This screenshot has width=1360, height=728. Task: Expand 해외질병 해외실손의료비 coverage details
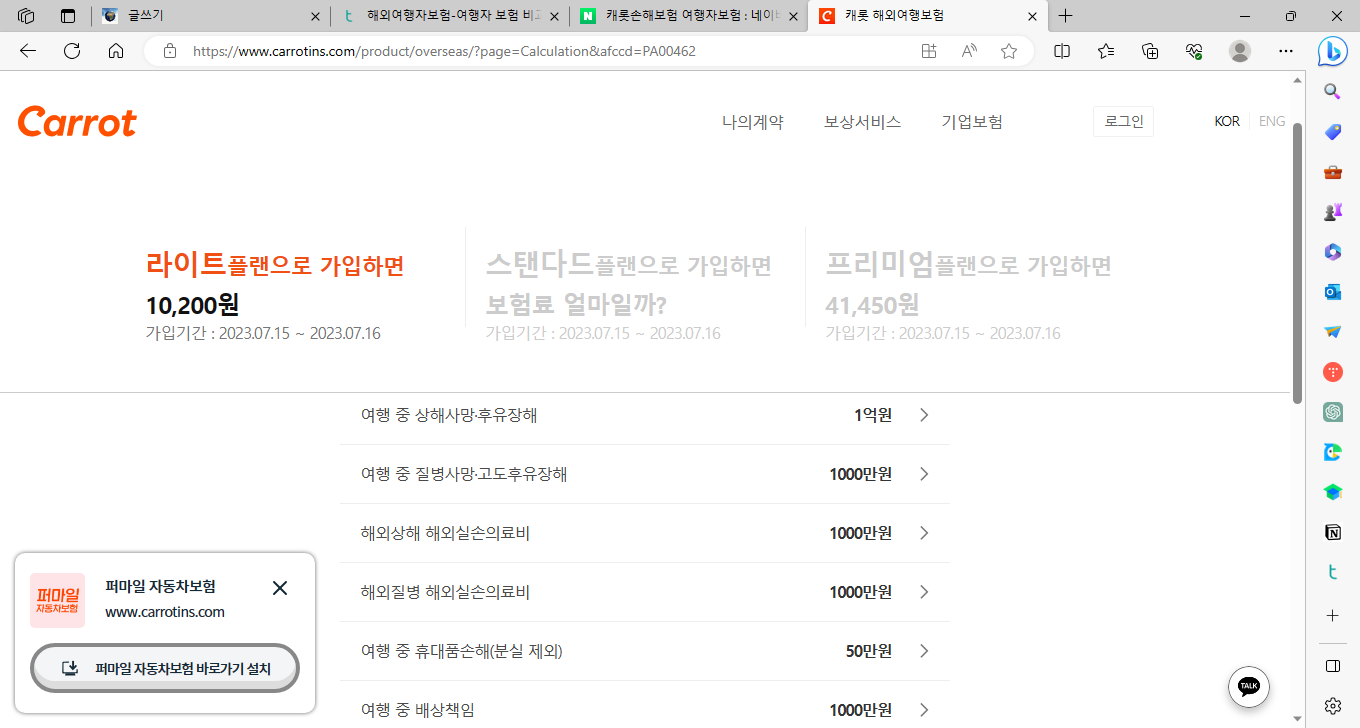pos(923,591)
